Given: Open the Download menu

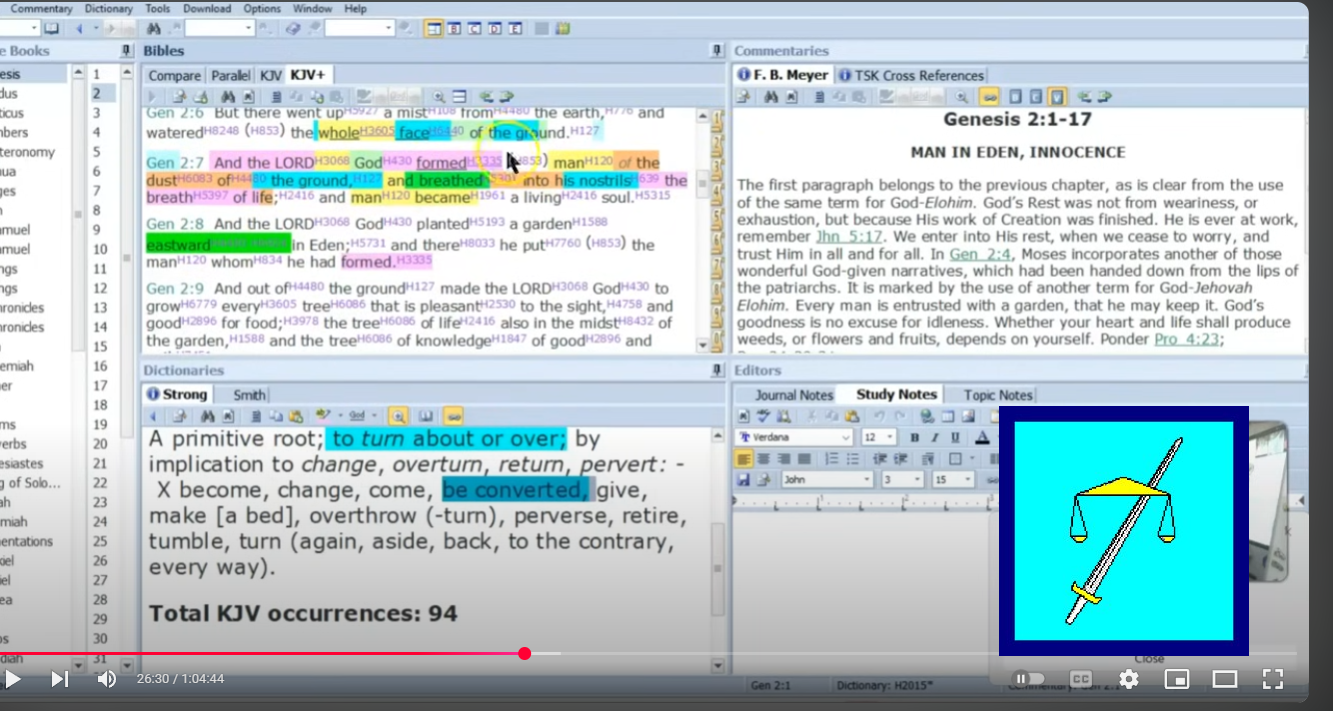Looking at the screenshot, I should coord(207,9).
